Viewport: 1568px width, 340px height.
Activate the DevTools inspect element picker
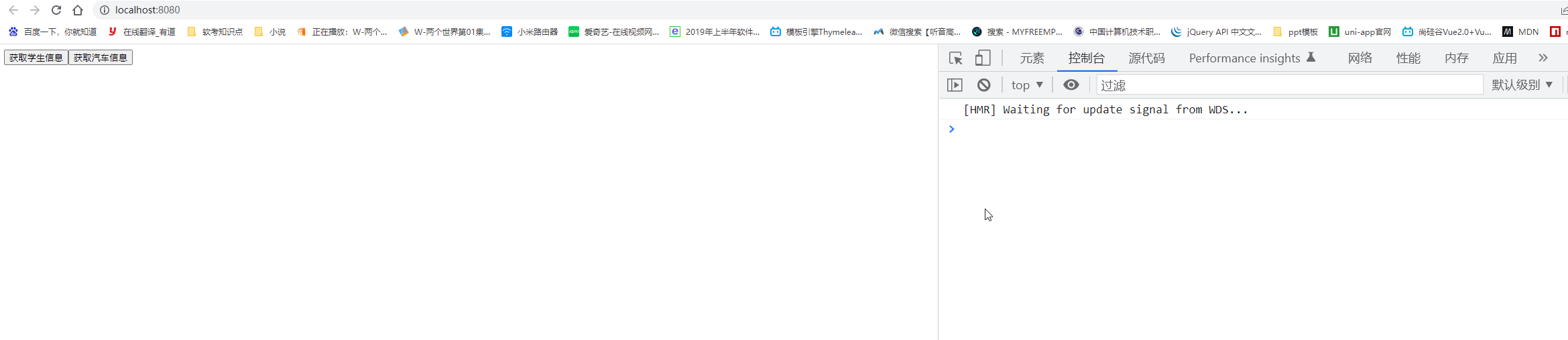pos(956,58)
